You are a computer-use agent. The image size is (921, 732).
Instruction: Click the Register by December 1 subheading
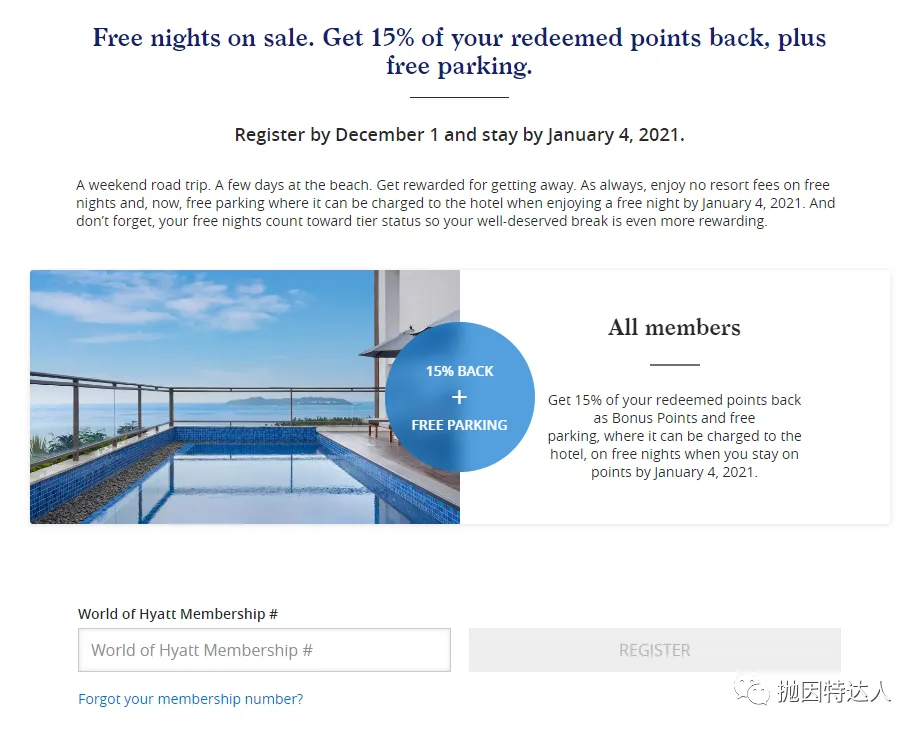[x=459, y=135]
